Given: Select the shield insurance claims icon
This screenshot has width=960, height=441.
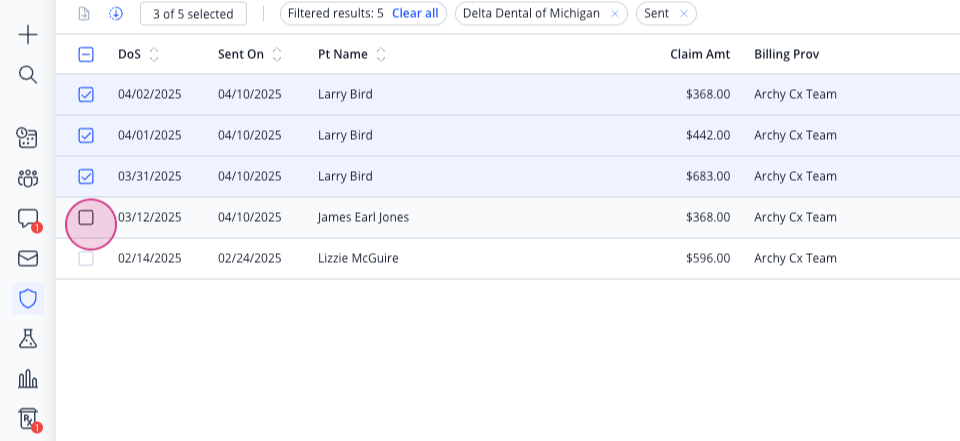Looking at the screenshot, I should tap(28, 299).
